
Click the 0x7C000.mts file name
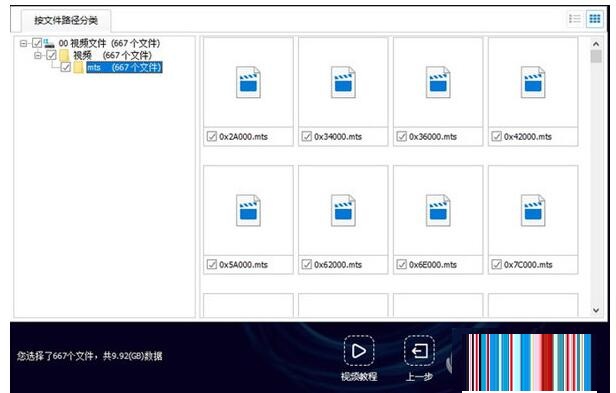[x=528, y=265]
